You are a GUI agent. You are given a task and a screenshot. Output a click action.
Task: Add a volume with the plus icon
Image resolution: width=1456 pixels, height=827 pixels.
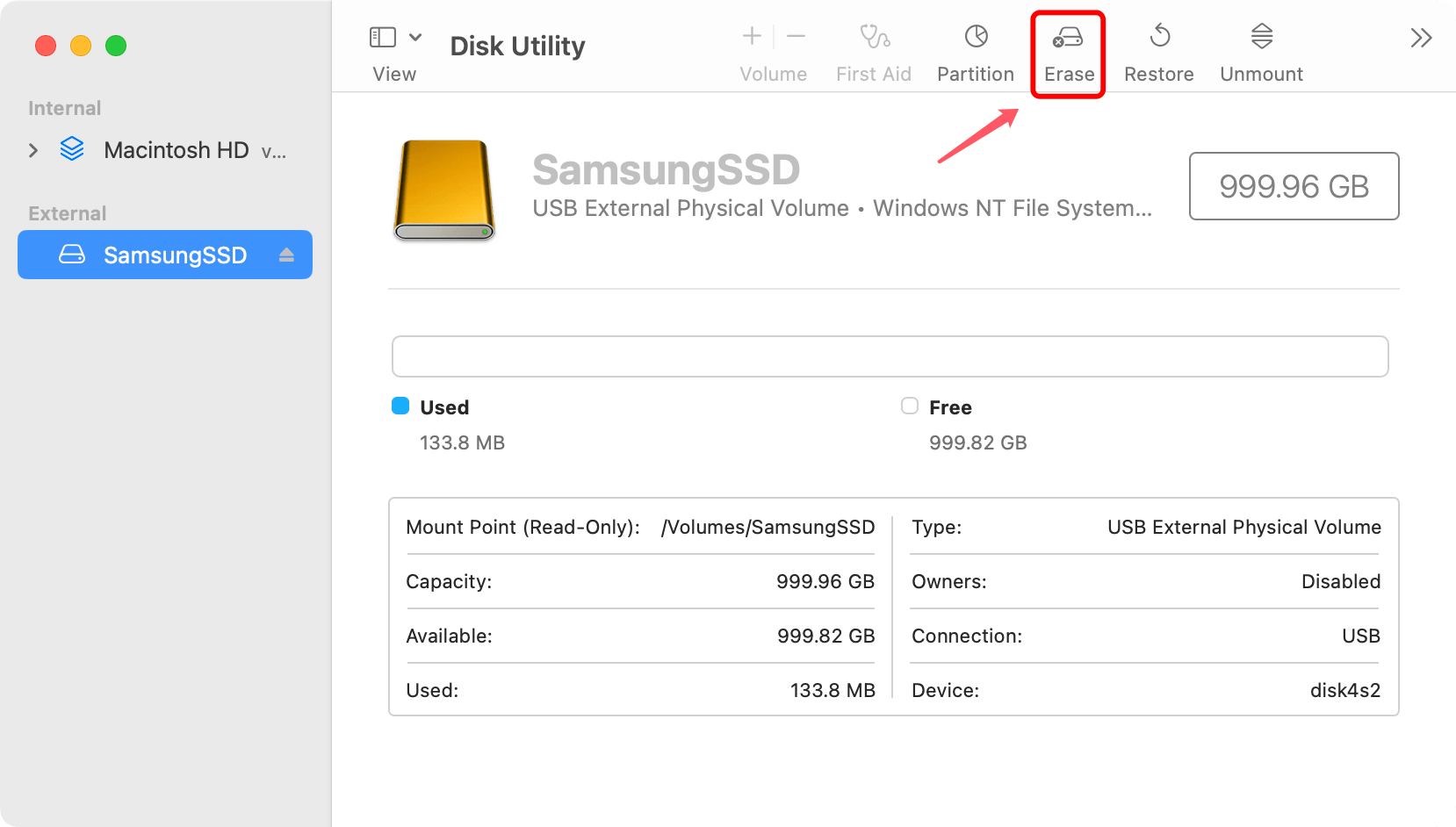(752, 36)
